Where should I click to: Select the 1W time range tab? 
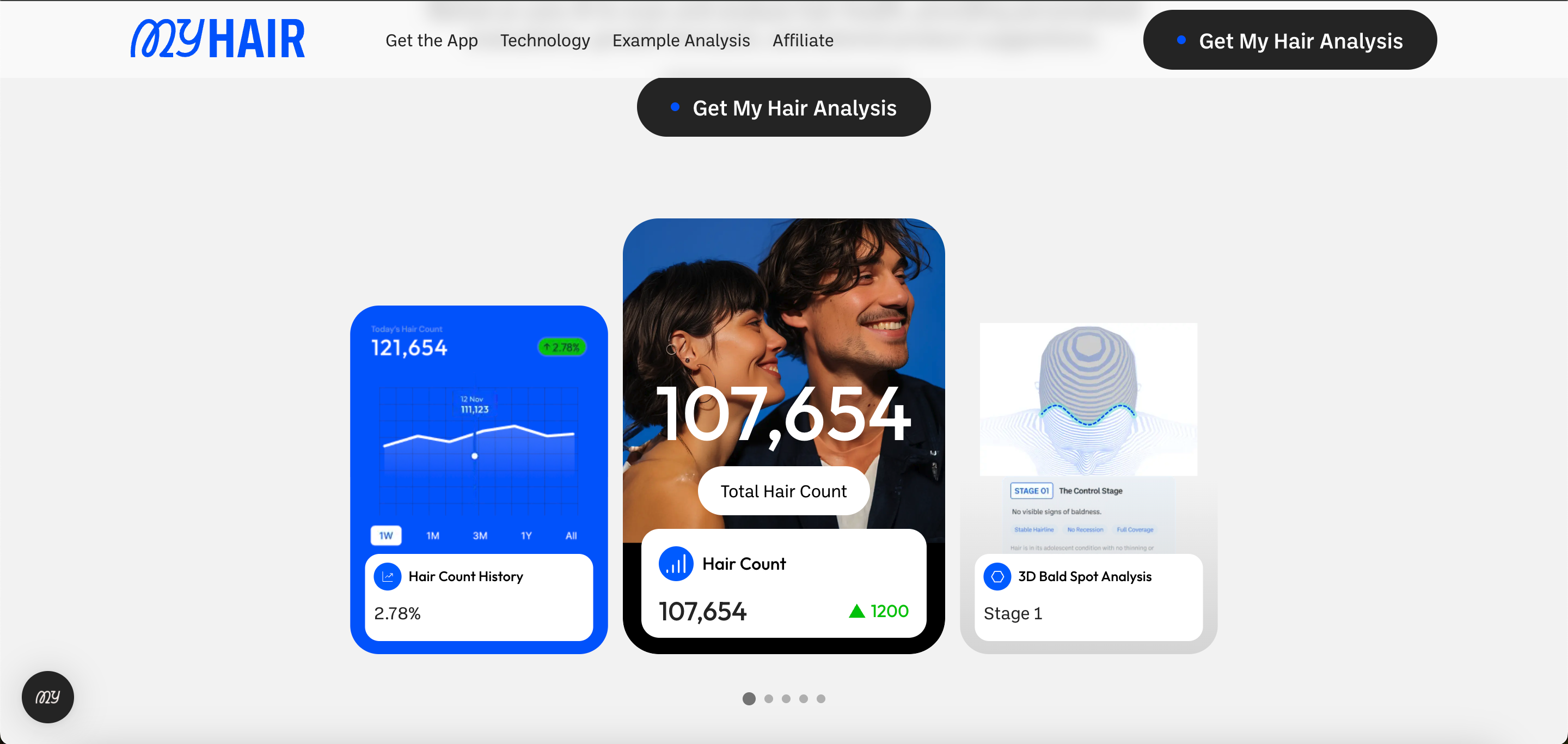click(386, 535)
